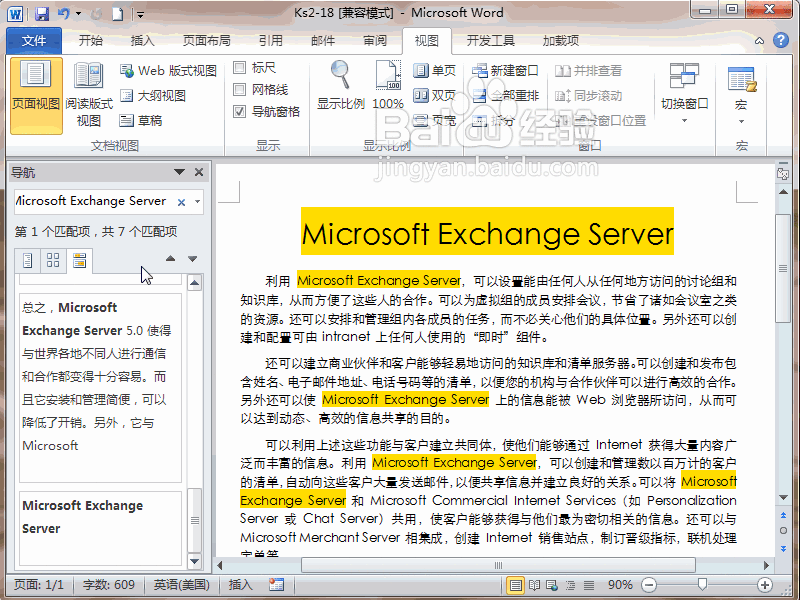Change language 英语(美国) in status bar
The image size is (800, 600).
click(182, 585)
